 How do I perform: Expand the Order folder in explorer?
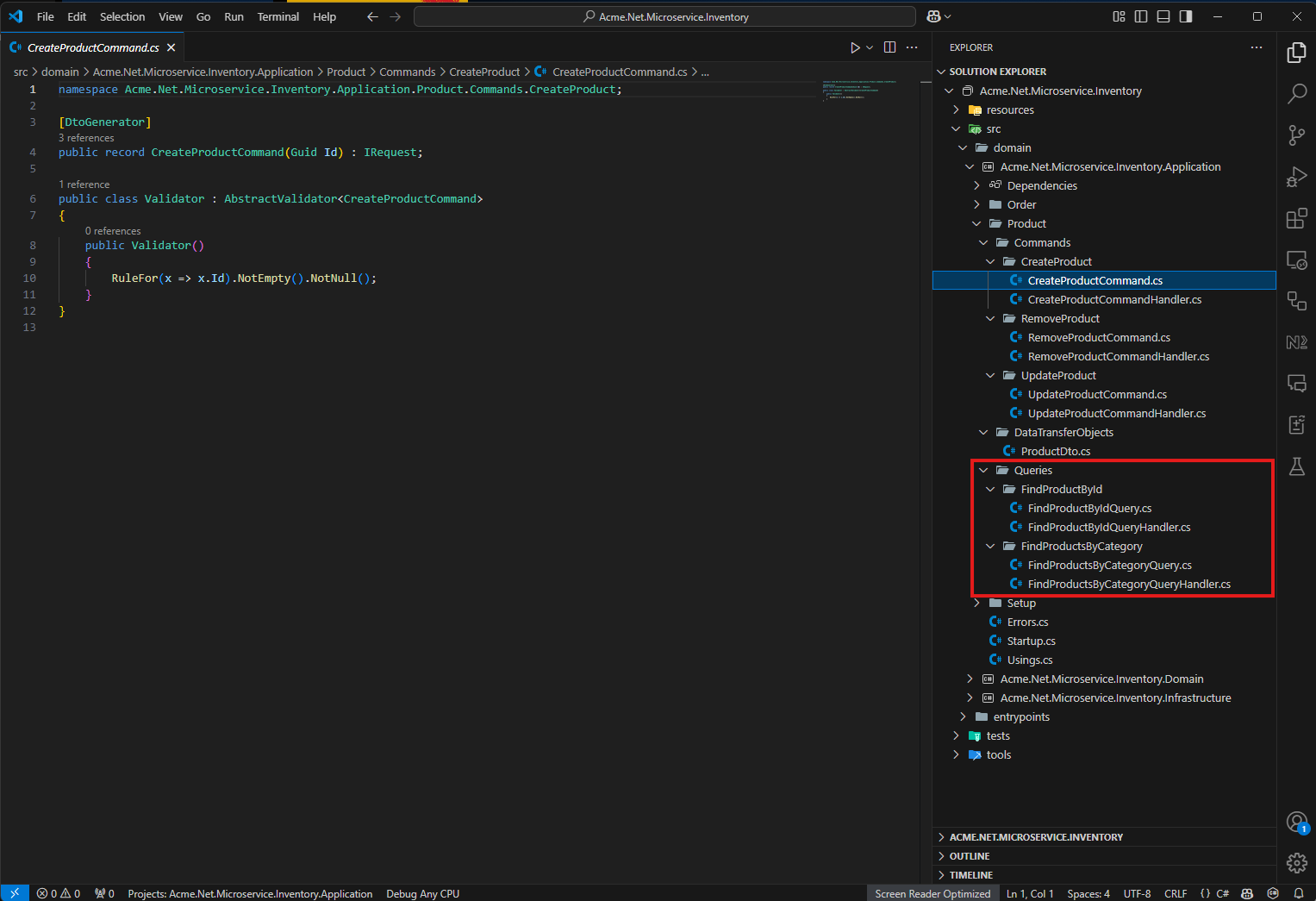click(1021, 204)
